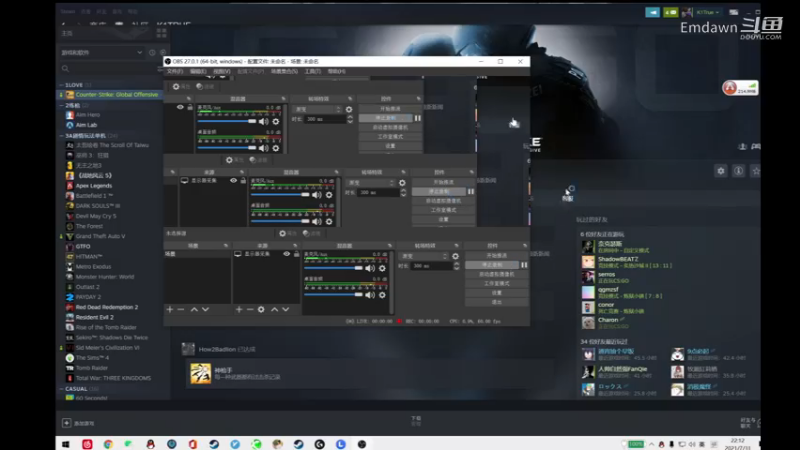Move source down in the bottom Sources dock
Image resolution: width=800 pixels, height=450 pixels.
coord(286,309)
